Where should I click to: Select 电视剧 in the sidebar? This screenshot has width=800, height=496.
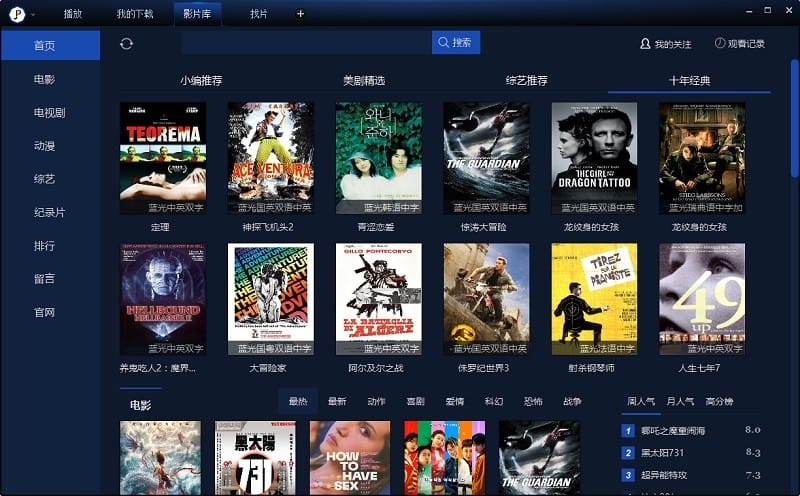tap(49, 113)
